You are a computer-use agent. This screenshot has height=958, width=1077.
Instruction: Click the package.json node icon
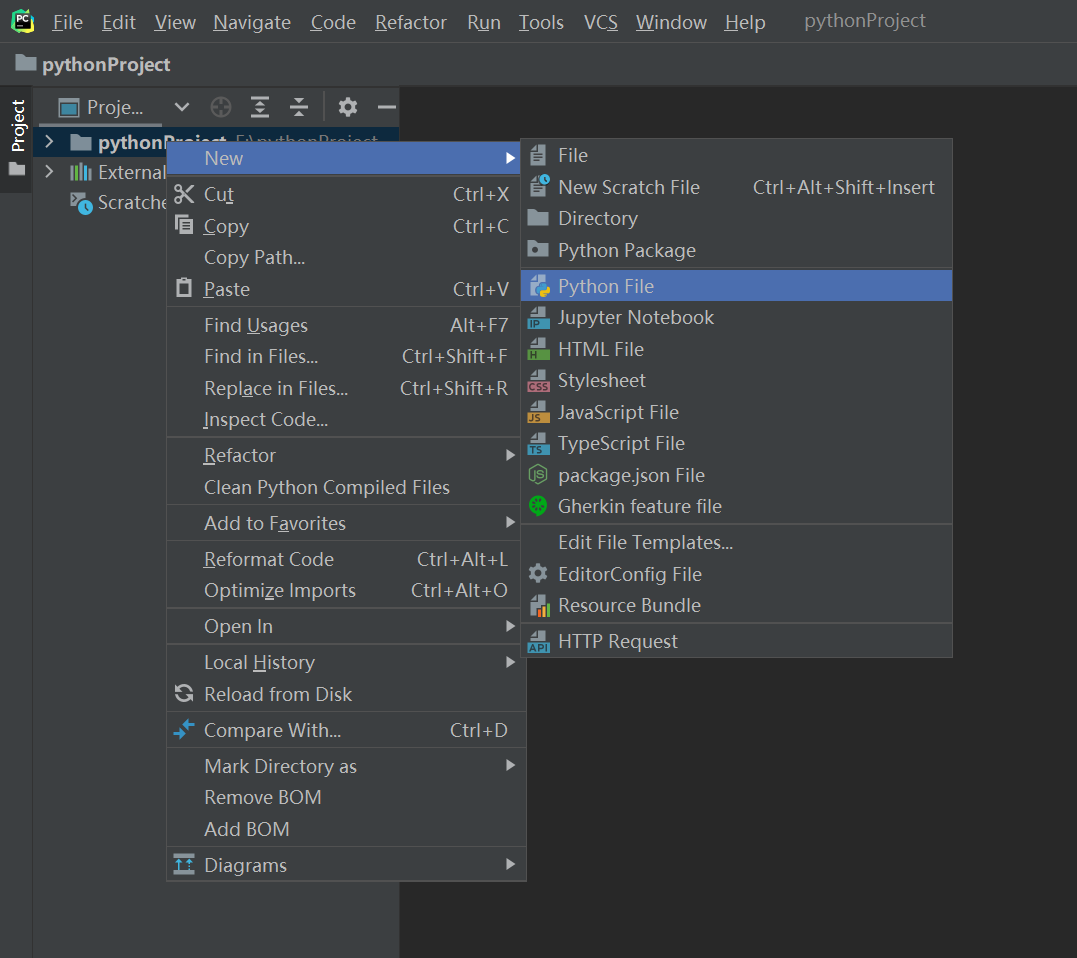[538, 475]
